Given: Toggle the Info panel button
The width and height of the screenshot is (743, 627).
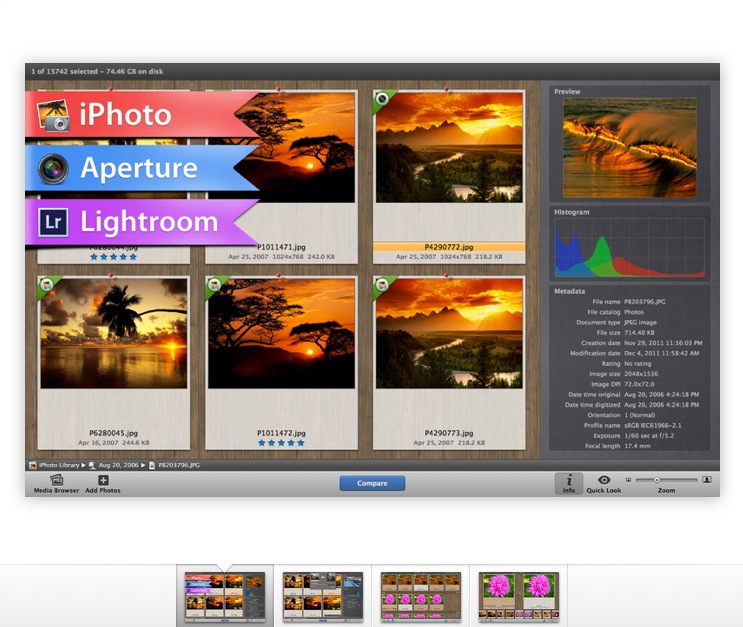Looking at the screenshot, I should (569, 483).
